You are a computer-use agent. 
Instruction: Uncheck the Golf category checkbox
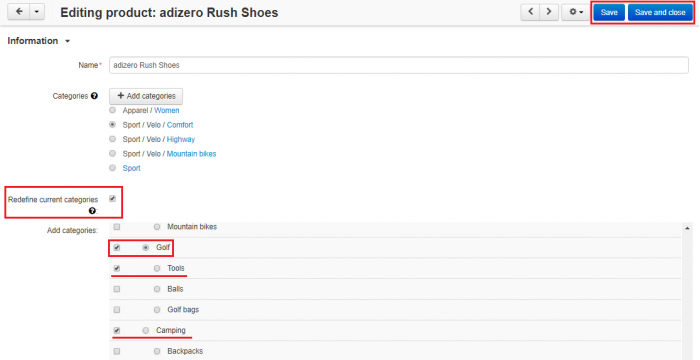click(x=117, y=247)
